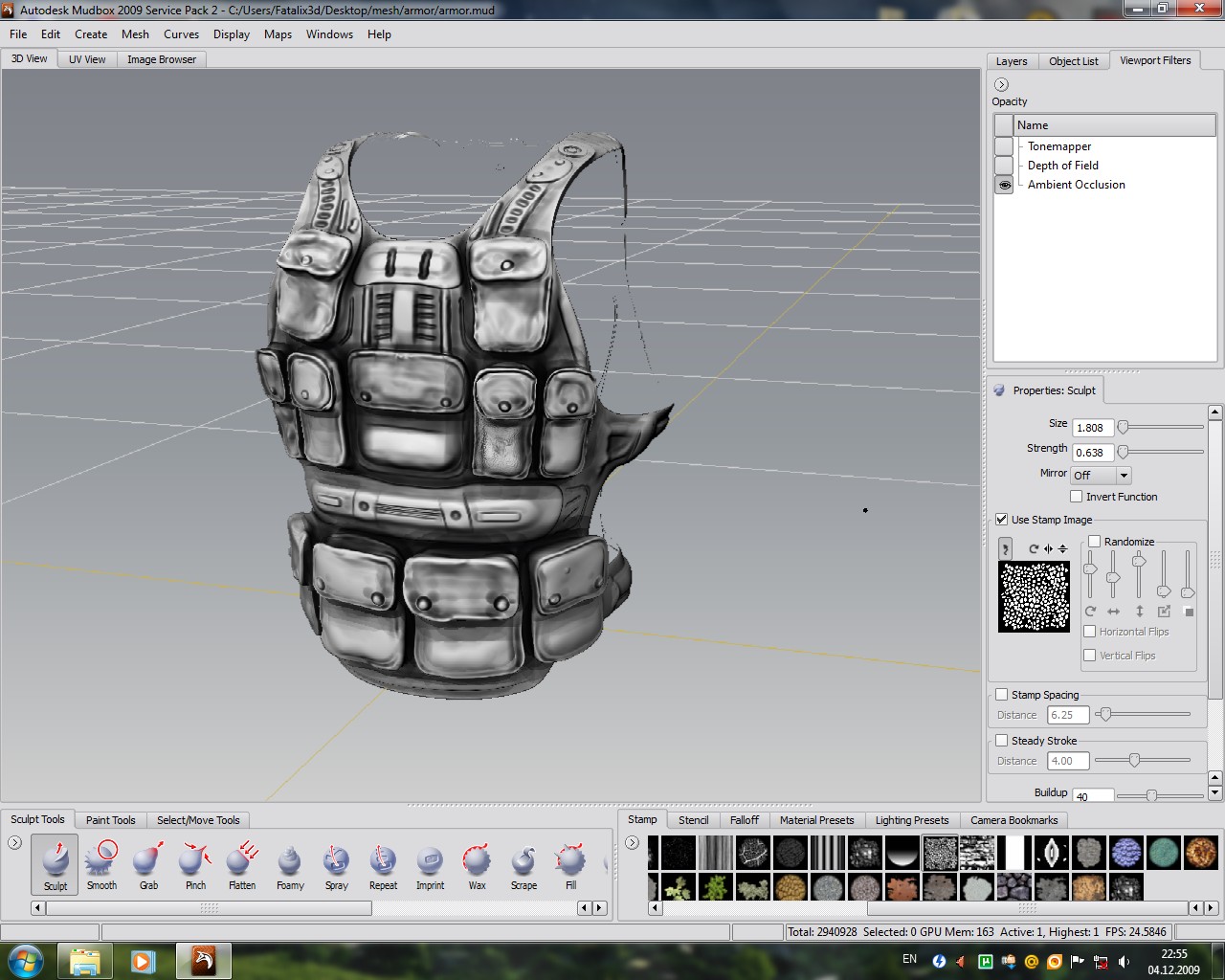Select the Grab sculpt tool

[x=148, y=862]
